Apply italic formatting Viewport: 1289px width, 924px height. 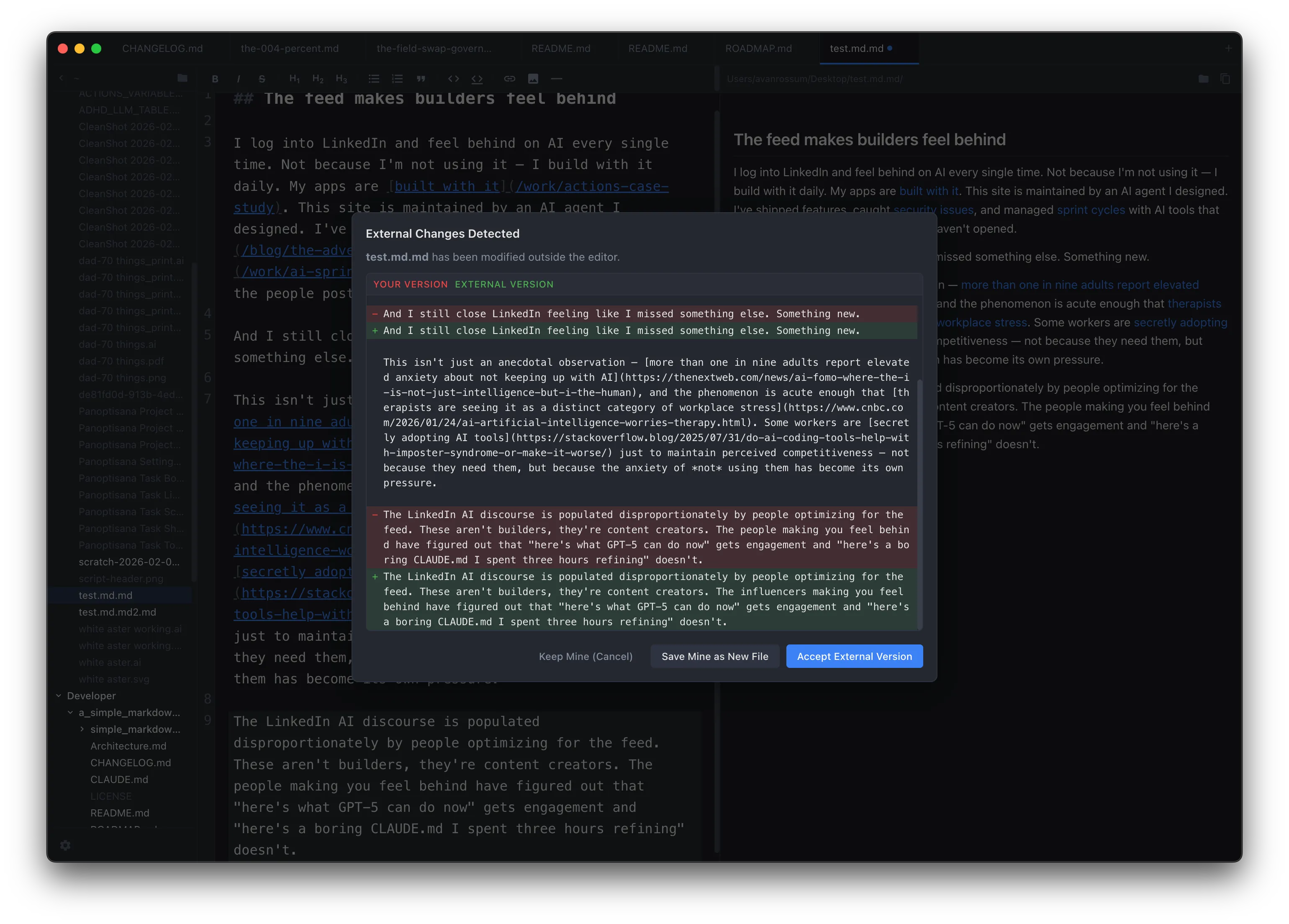coord(238,79)
